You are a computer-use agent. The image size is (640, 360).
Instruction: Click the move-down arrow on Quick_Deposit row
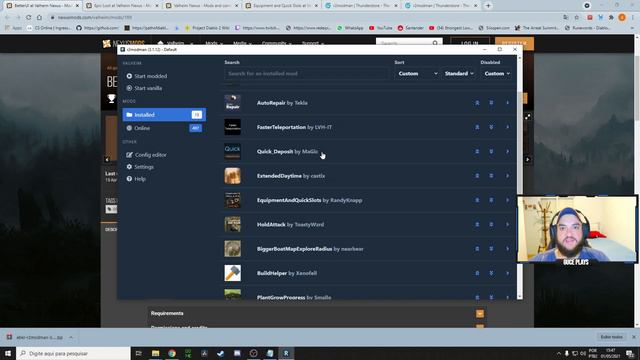coord(491,151)
